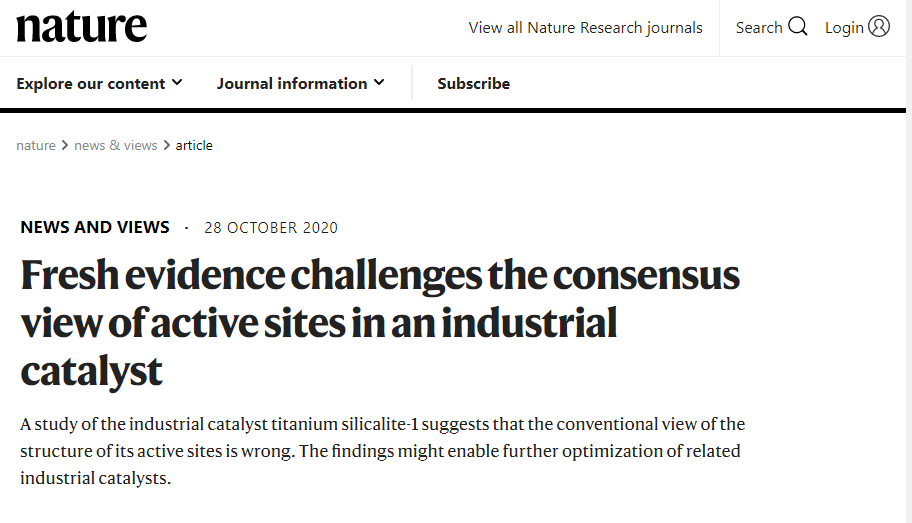Click the article breadcrumb item
This screenshot has width=912, height=523.
coord(194,145)
